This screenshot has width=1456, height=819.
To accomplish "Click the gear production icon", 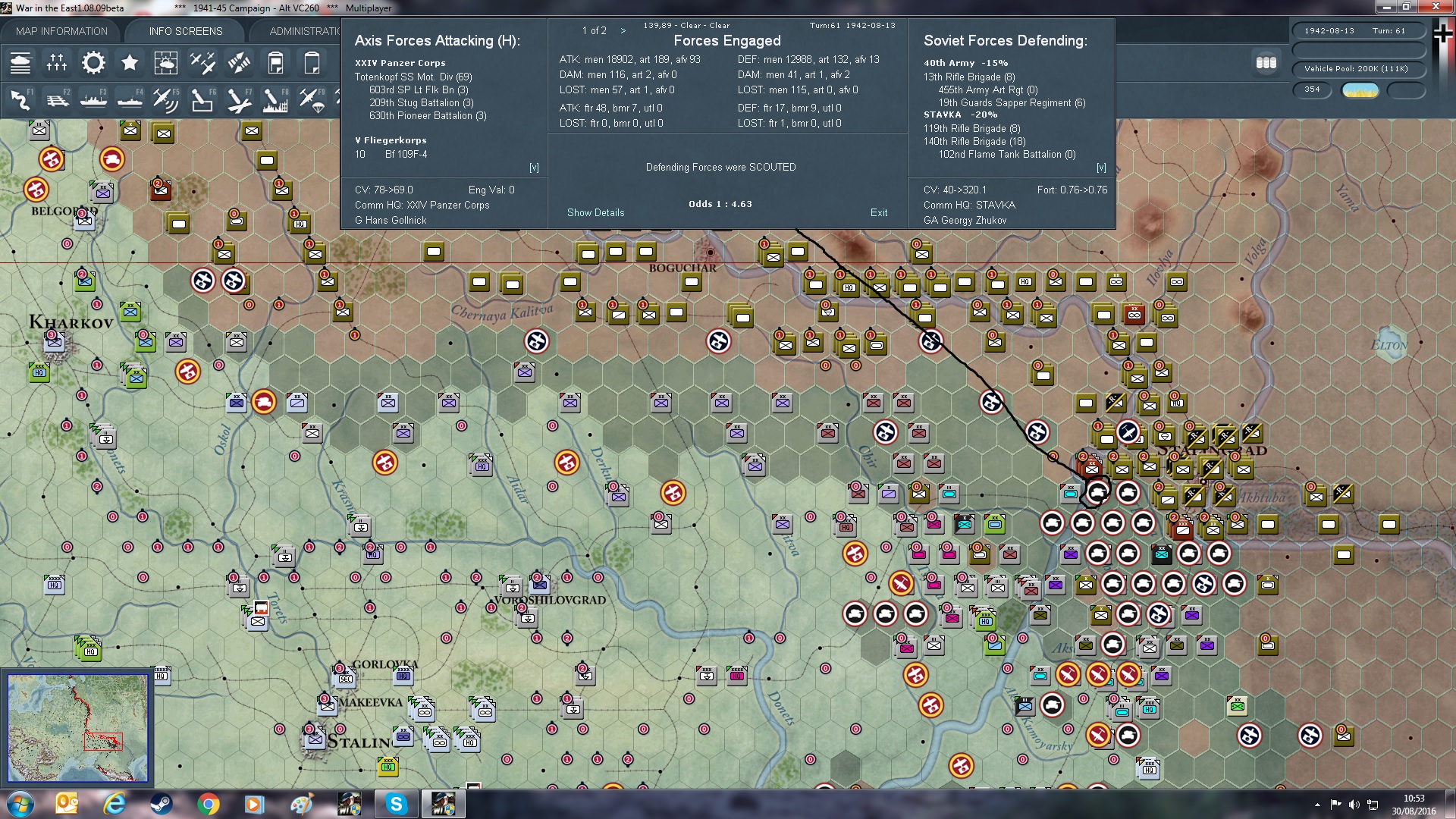I will pyautogui.click(x=93, y=63).
